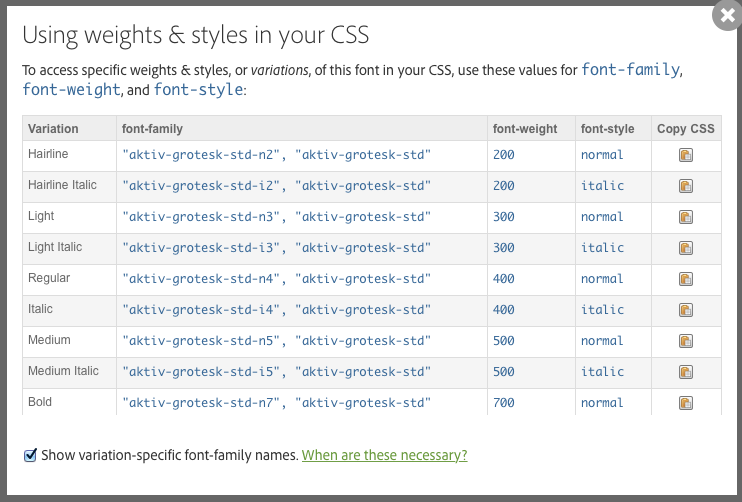Viewport: 742px width, 502px height.
Task: Copy CSS for the Hairline Italic variation
Action: coord(686,186)
